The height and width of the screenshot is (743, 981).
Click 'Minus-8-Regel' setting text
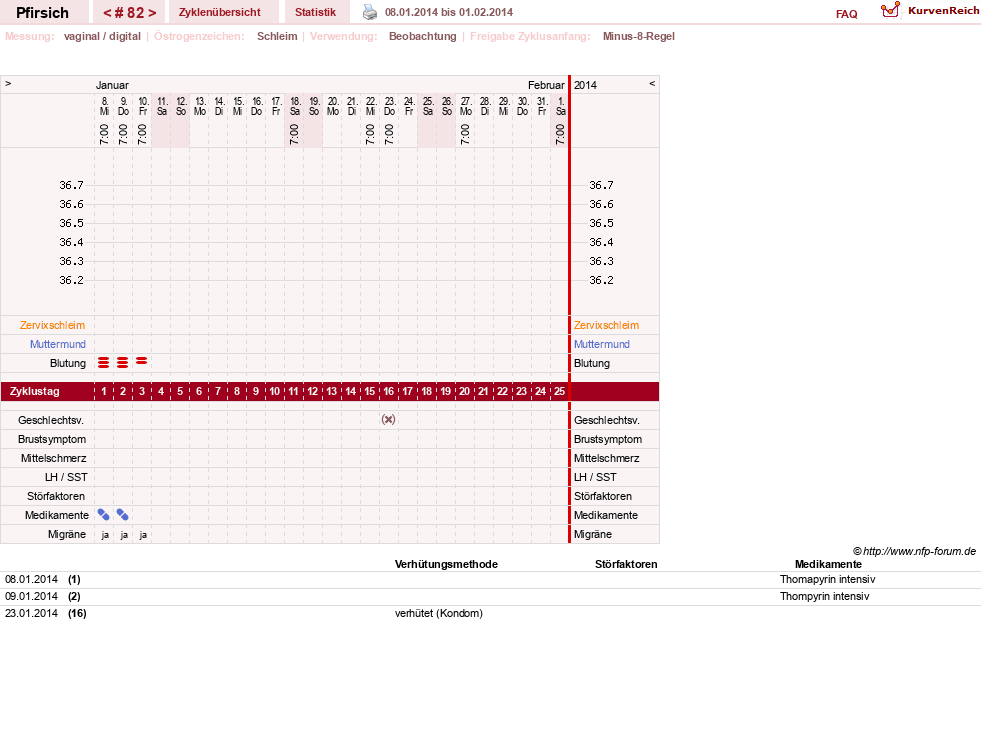click(x=639, y=36)
